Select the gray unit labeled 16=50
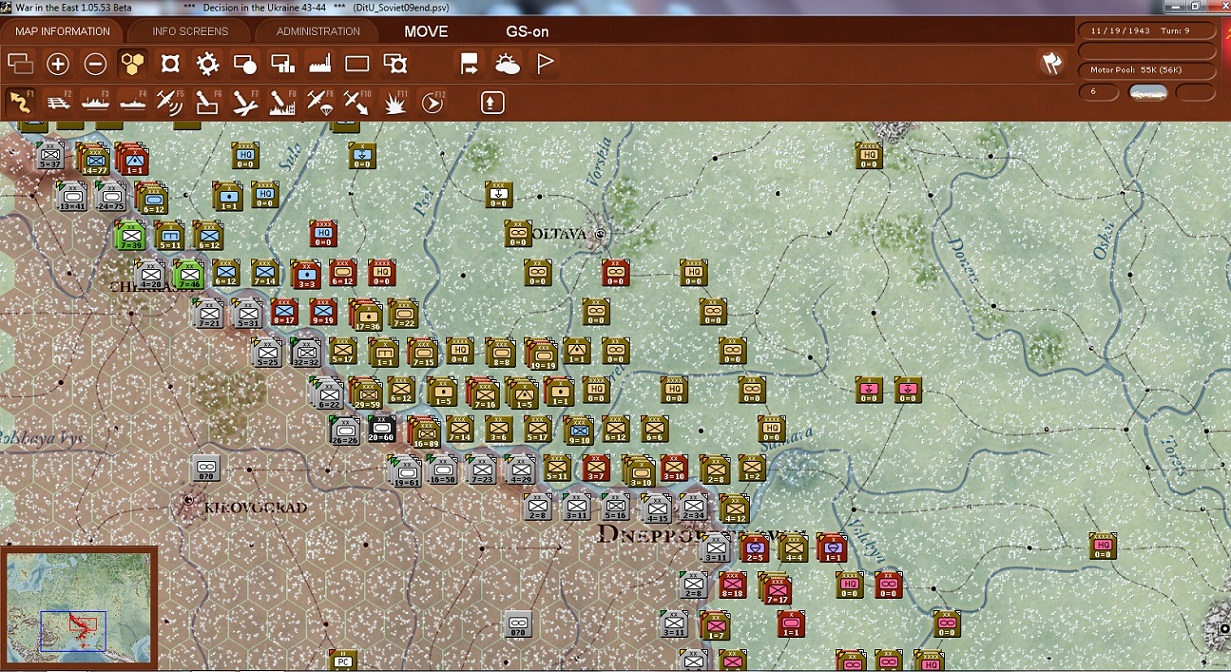1231x672 pixels. 442,469
